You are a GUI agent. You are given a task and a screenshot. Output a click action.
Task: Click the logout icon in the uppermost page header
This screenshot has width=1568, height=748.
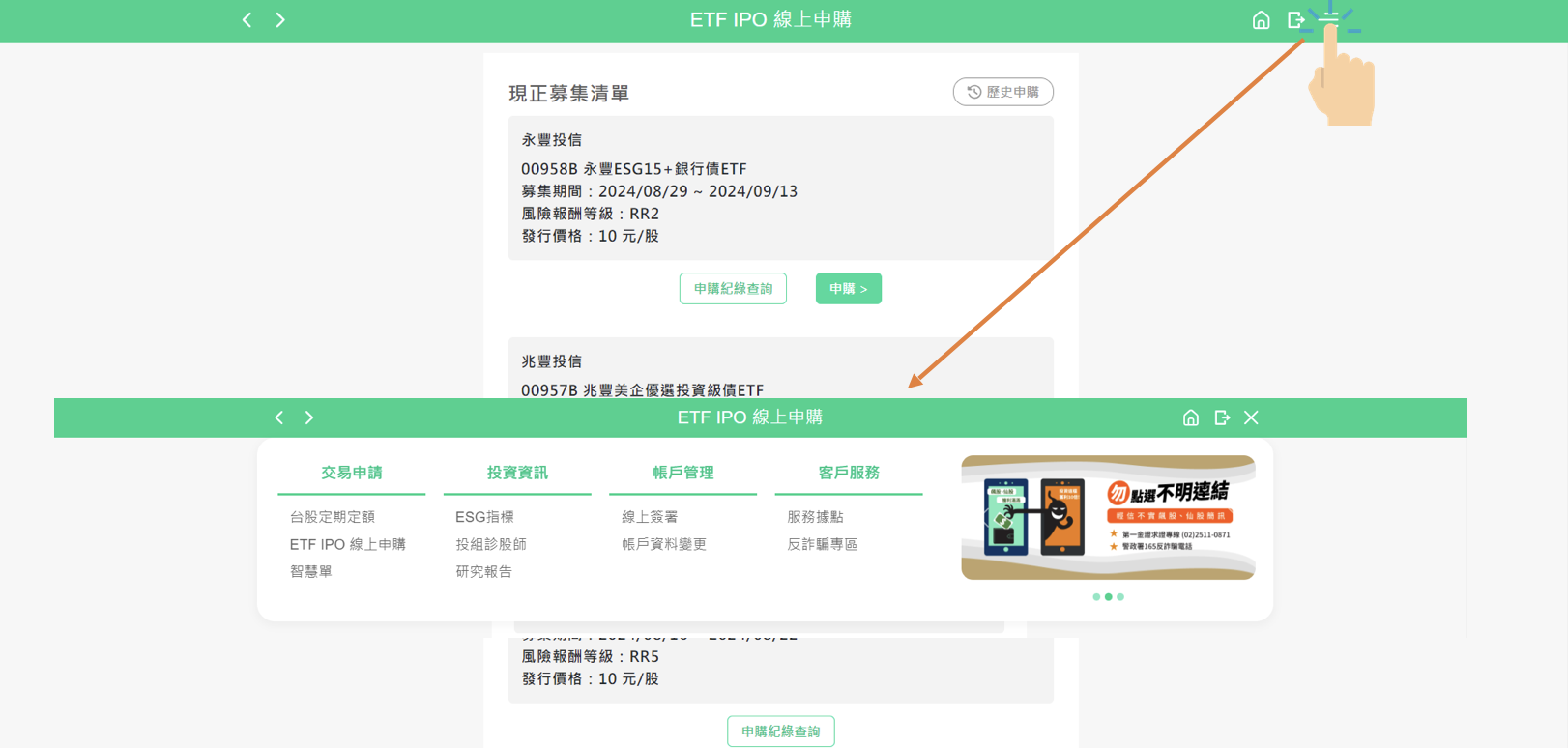[1295, 20]
